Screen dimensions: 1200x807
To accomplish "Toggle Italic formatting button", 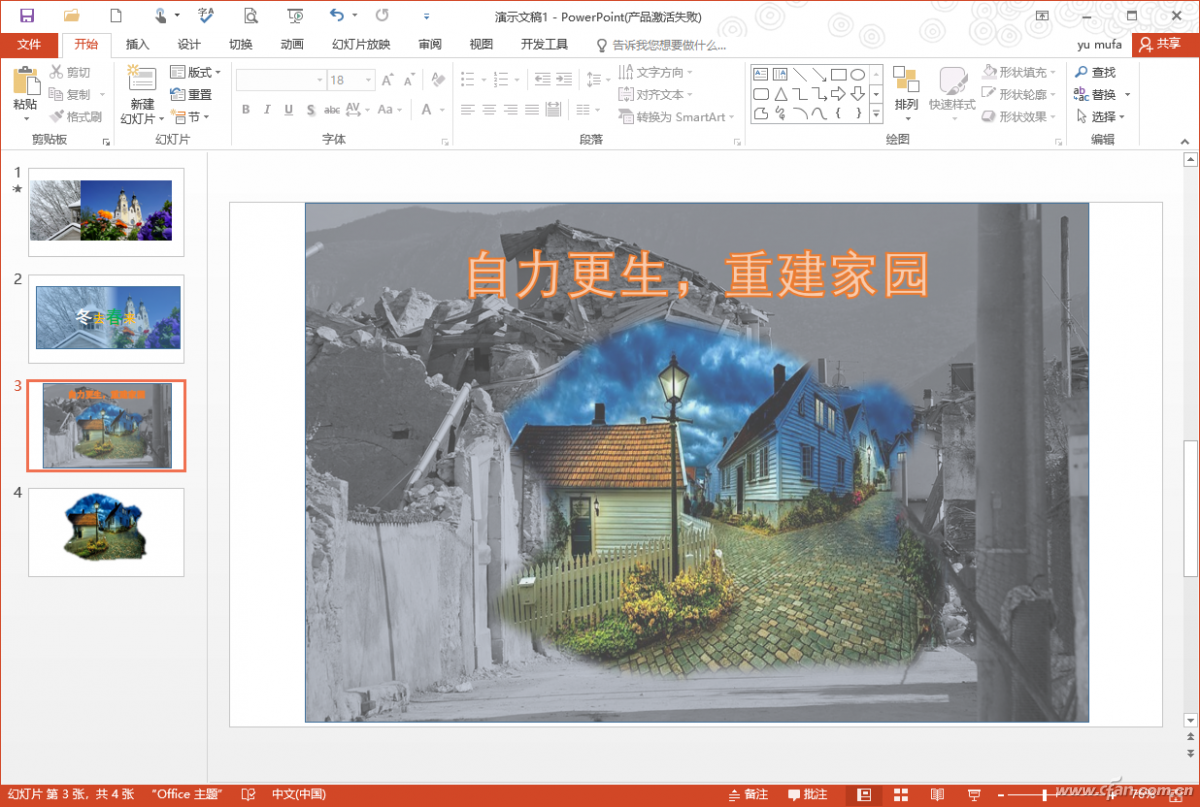I will coord(267,110).
